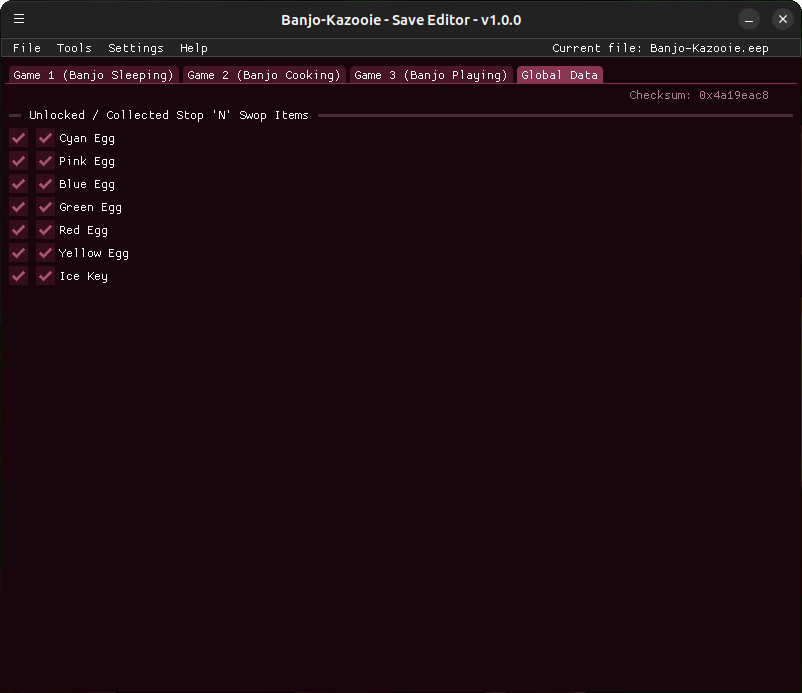Toggle the unlocked checkbox for Cyan Egg
Viewport: 802px width, 693px height.
tap(18, 138)
